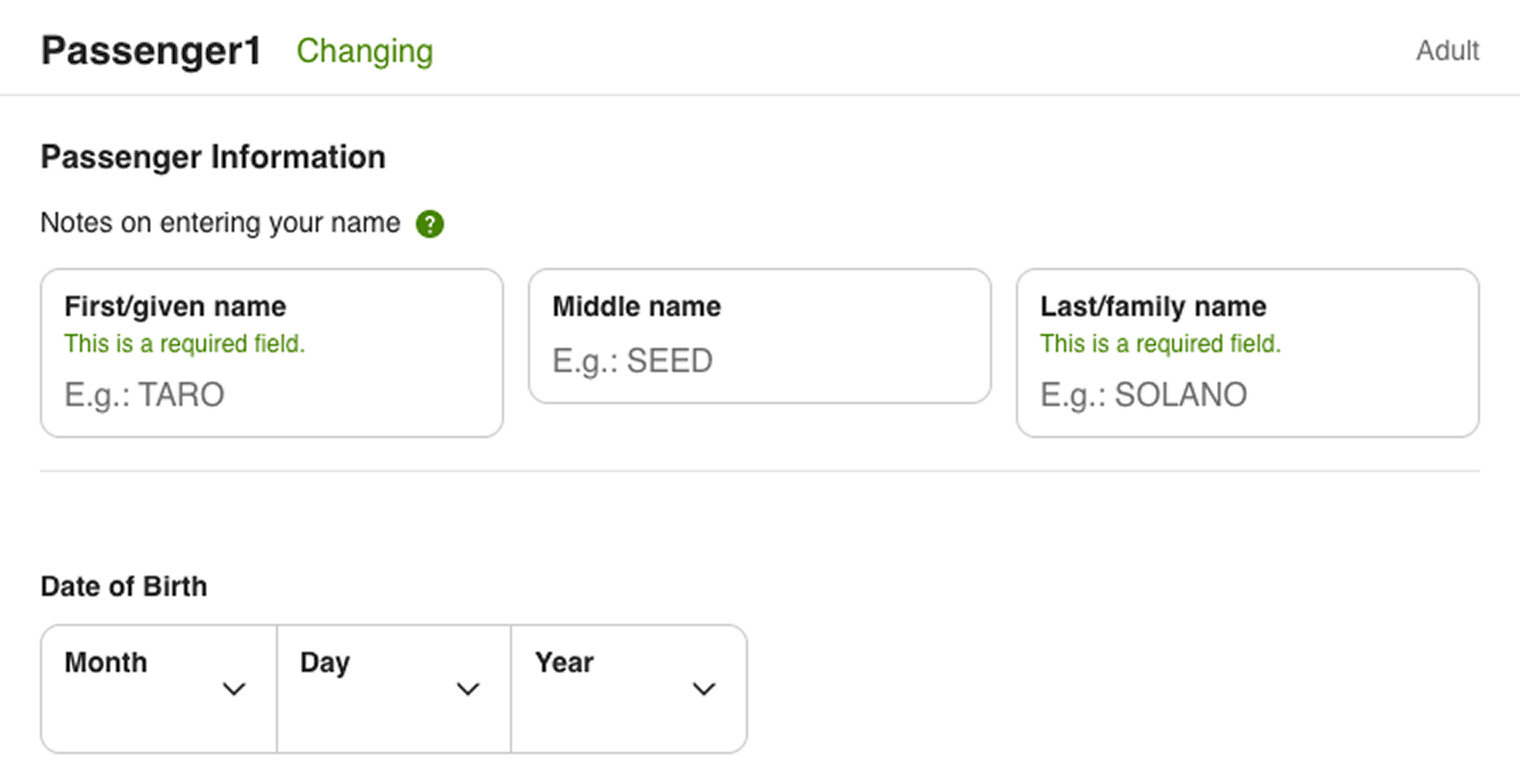The width and height of the screenshot is (1520, 770).
Task: Select the Last/family name field
Action: tap(1246, 394)
